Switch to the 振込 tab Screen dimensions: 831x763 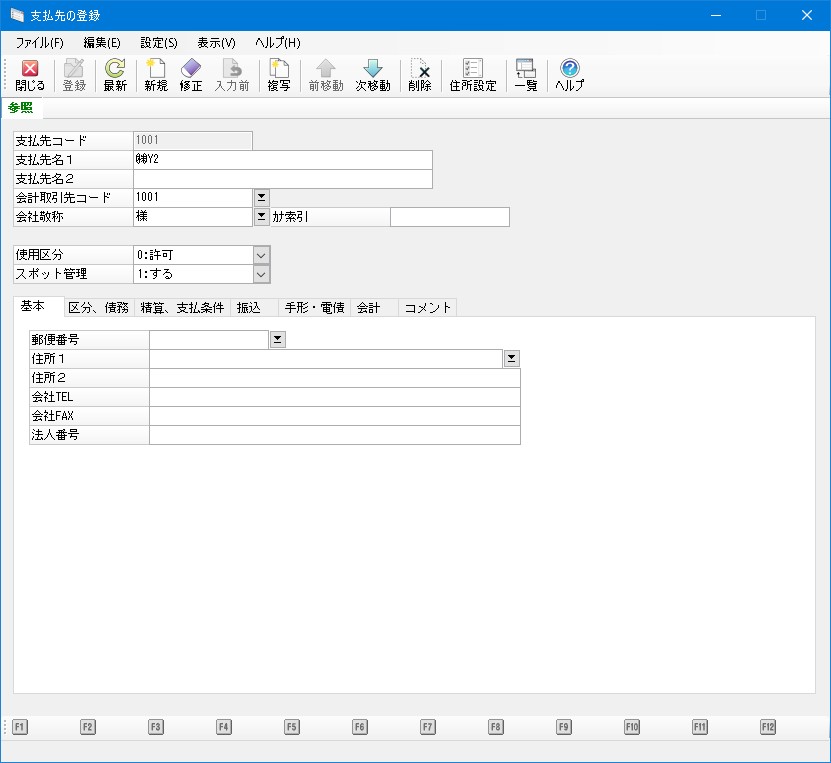(254, 308)
